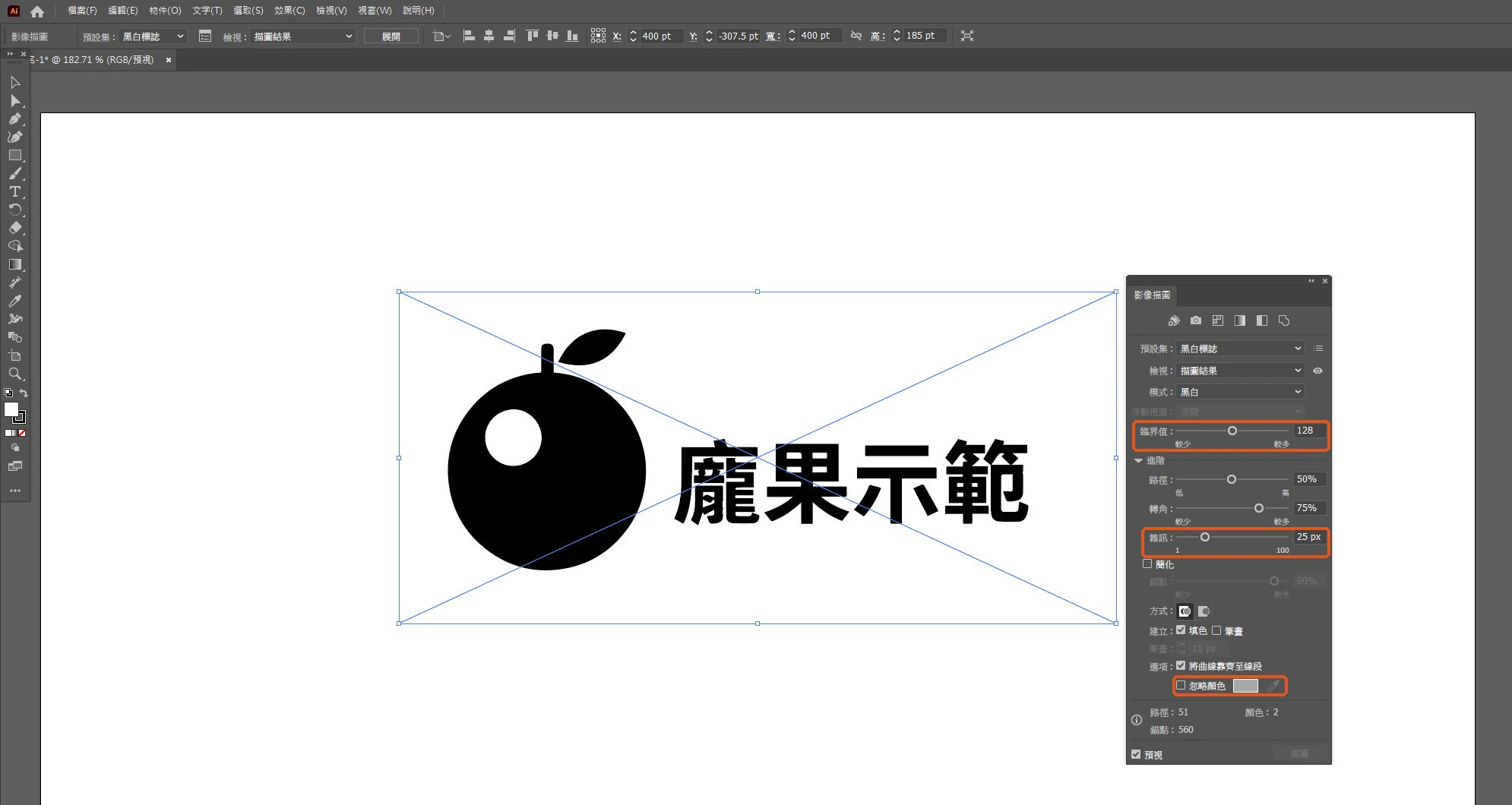Enable the 簡化 checkbox
The width and height of the screenshot is (1512, 805).
[1147, 564]
